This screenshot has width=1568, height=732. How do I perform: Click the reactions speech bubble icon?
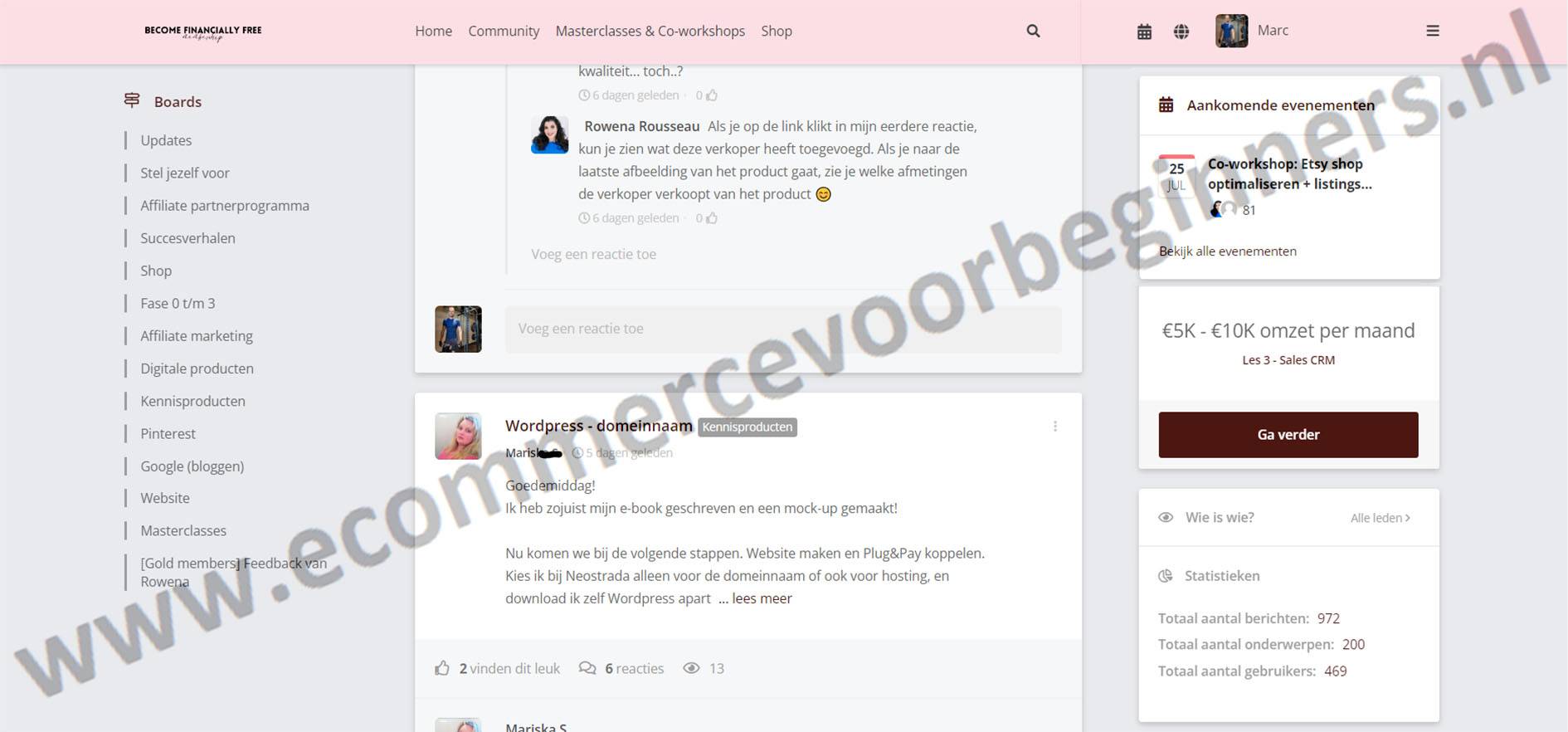(587, 668)
